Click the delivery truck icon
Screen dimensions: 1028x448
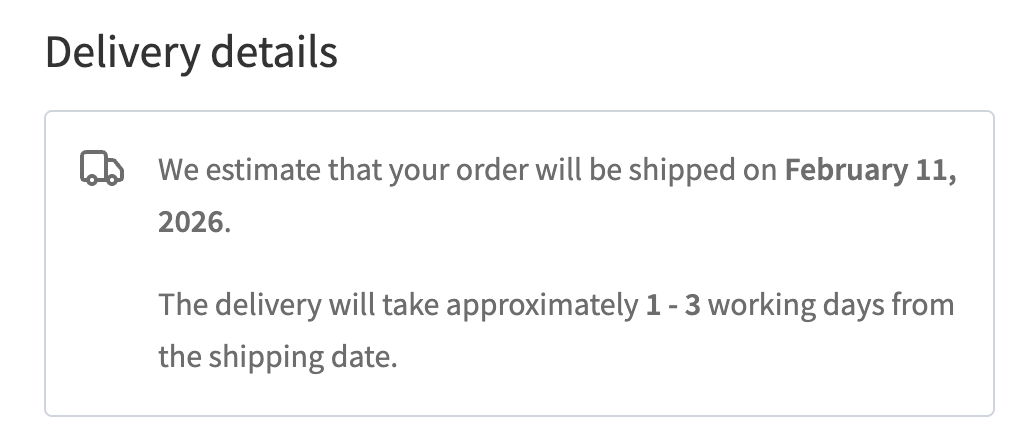point(101,169)
